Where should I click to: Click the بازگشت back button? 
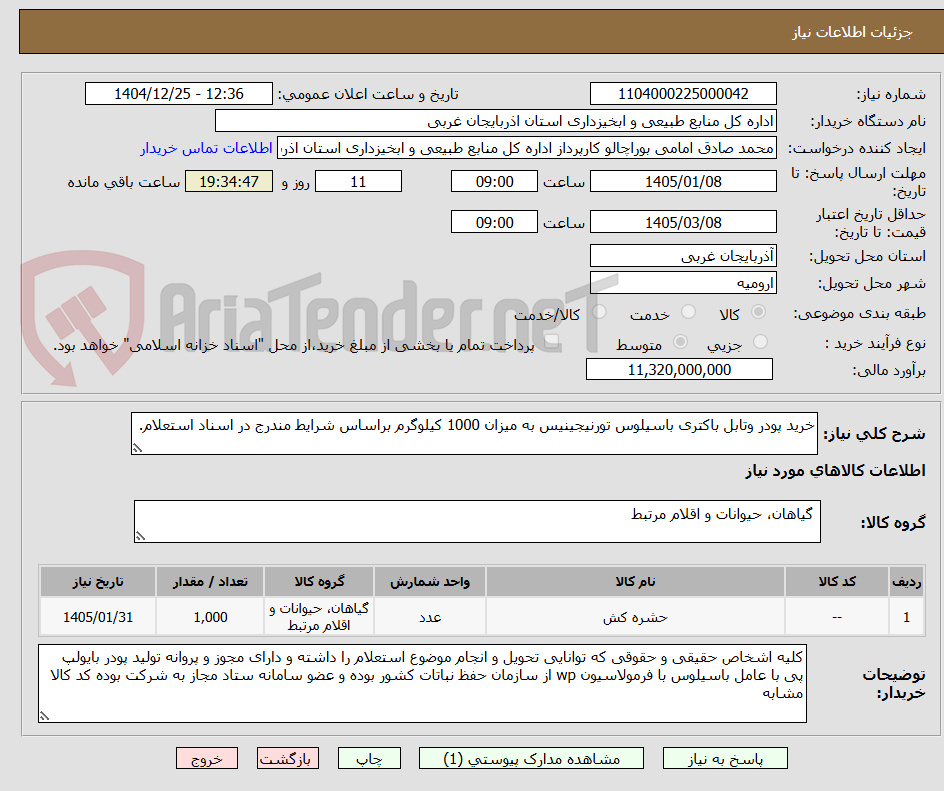coord(287,758)
